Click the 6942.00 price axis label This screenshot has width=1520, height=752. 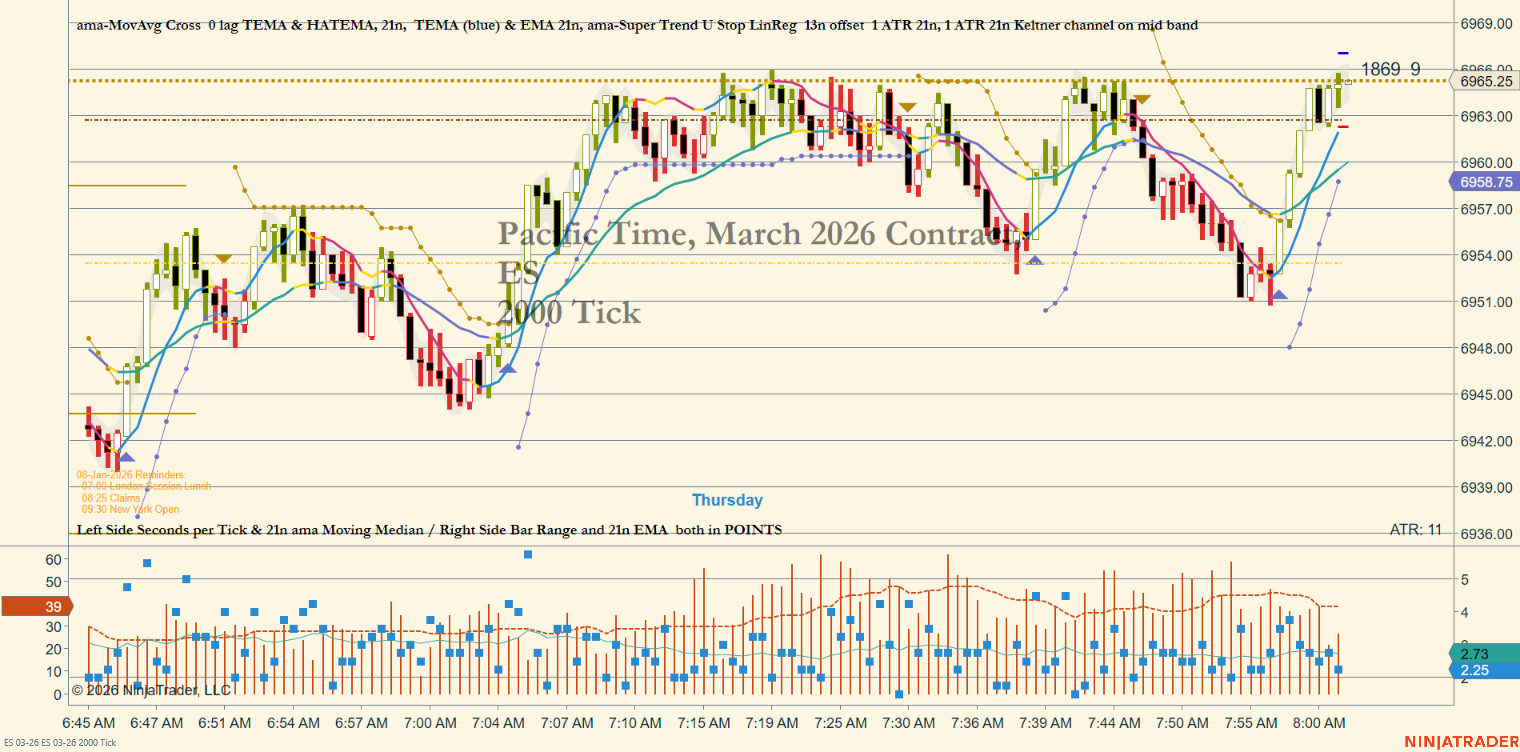click(x=1484, y=441)
